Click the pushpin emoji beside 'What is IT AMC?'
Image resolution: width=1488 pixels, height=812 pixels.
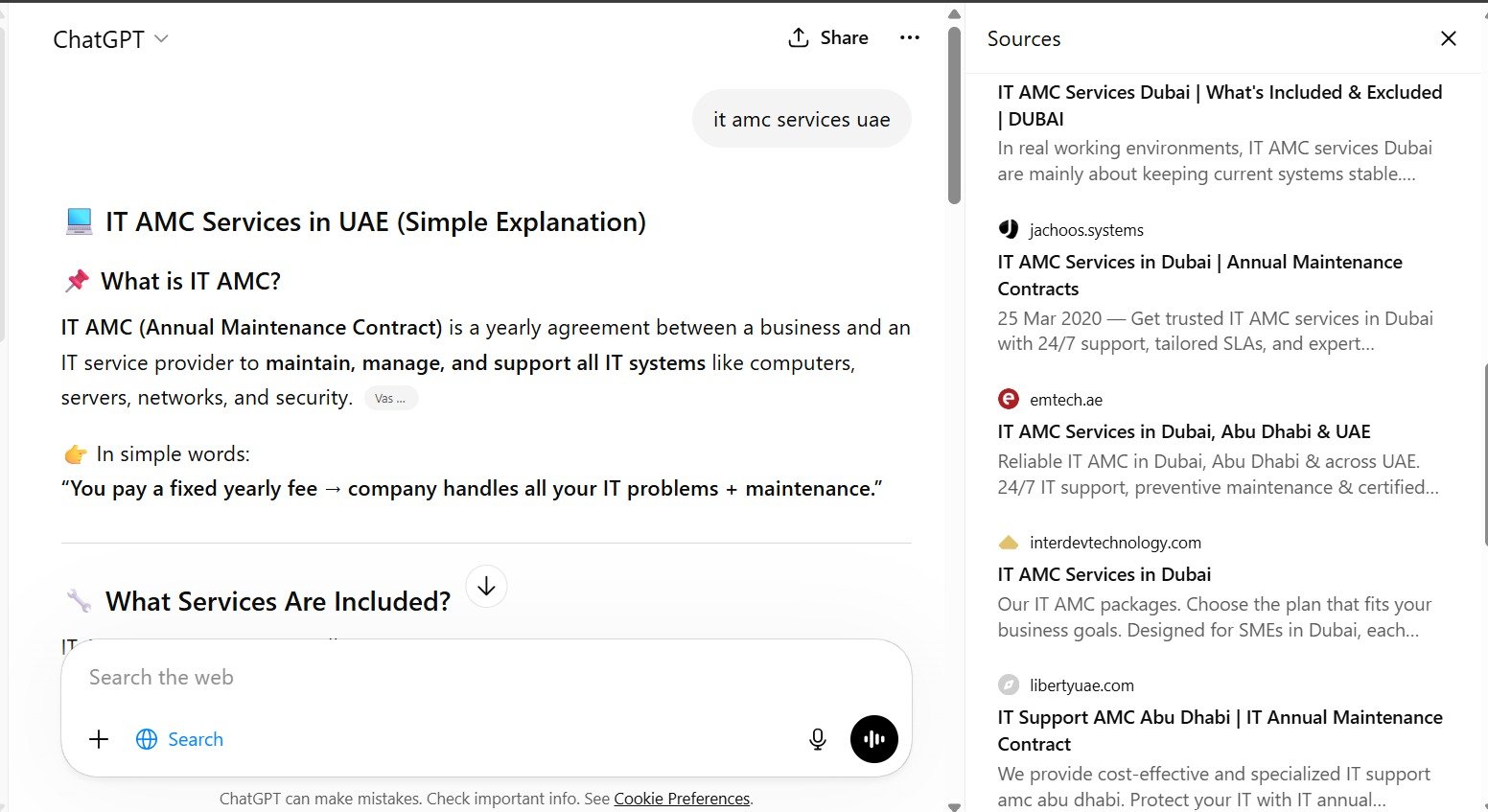(x=77, y=281)
